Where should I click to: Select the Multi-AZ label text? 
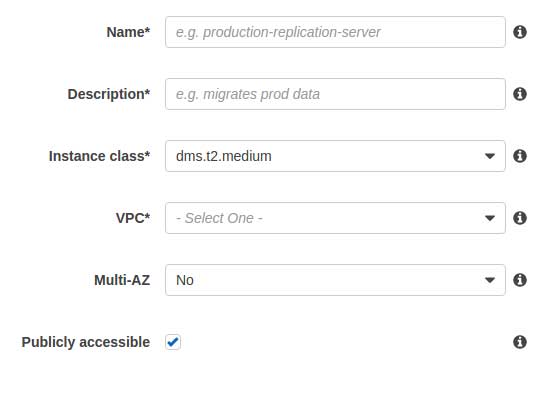pos(122,280)
